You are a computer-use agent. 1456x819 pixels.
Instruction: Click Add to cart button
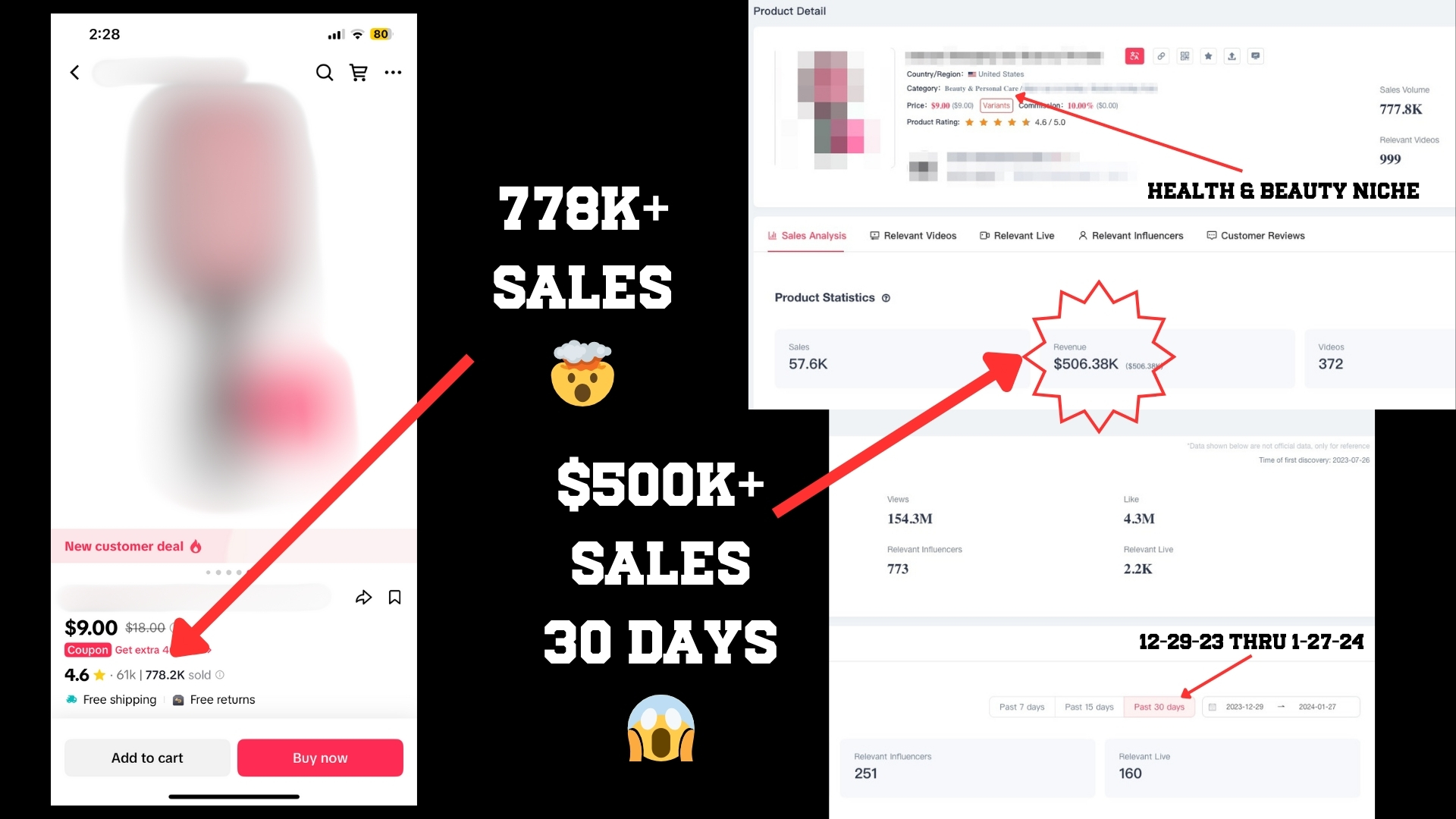(x=147, y=757)
